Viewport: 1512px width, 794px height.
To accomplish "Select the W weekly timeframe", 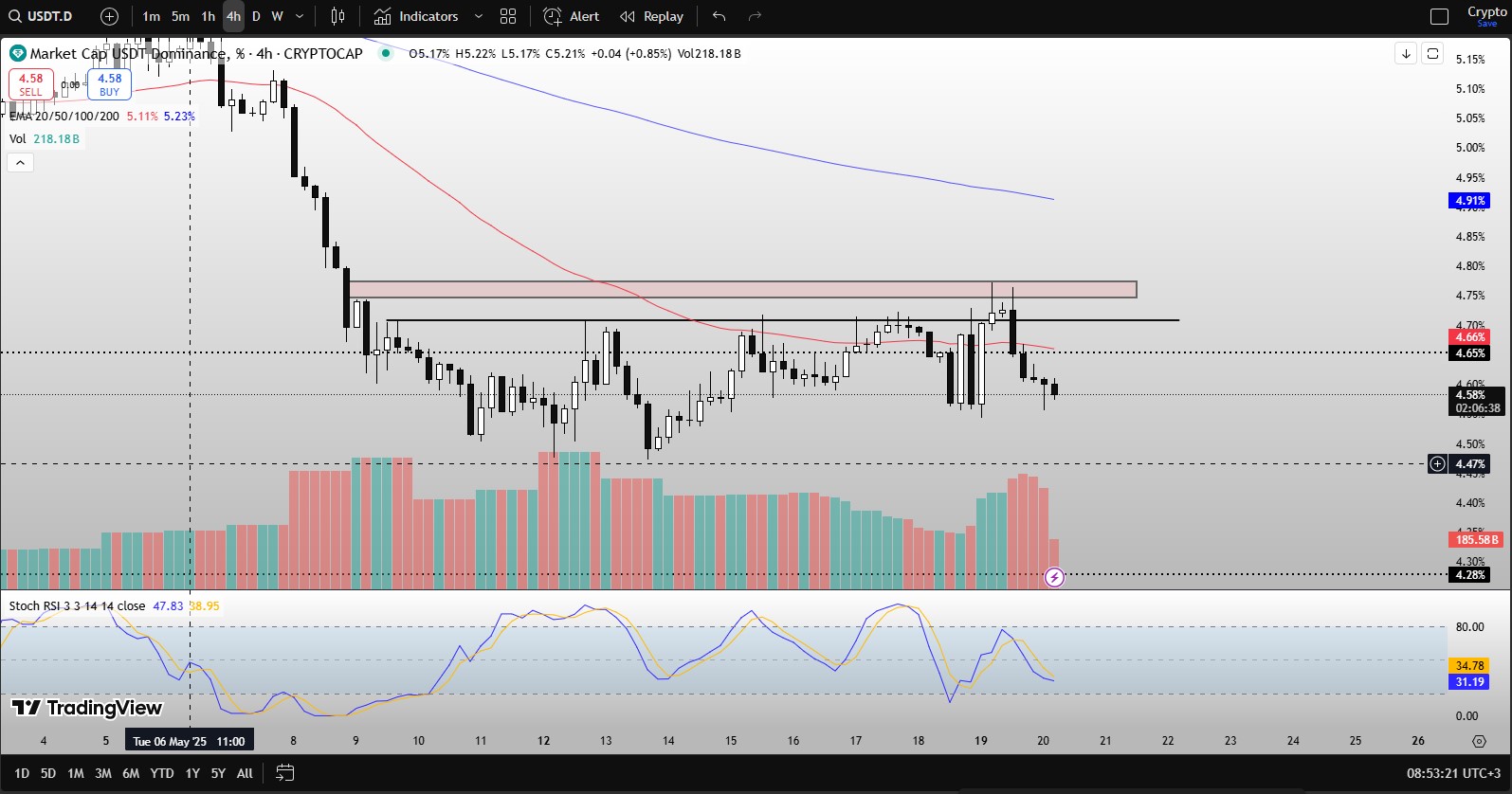I will point(277,16).
